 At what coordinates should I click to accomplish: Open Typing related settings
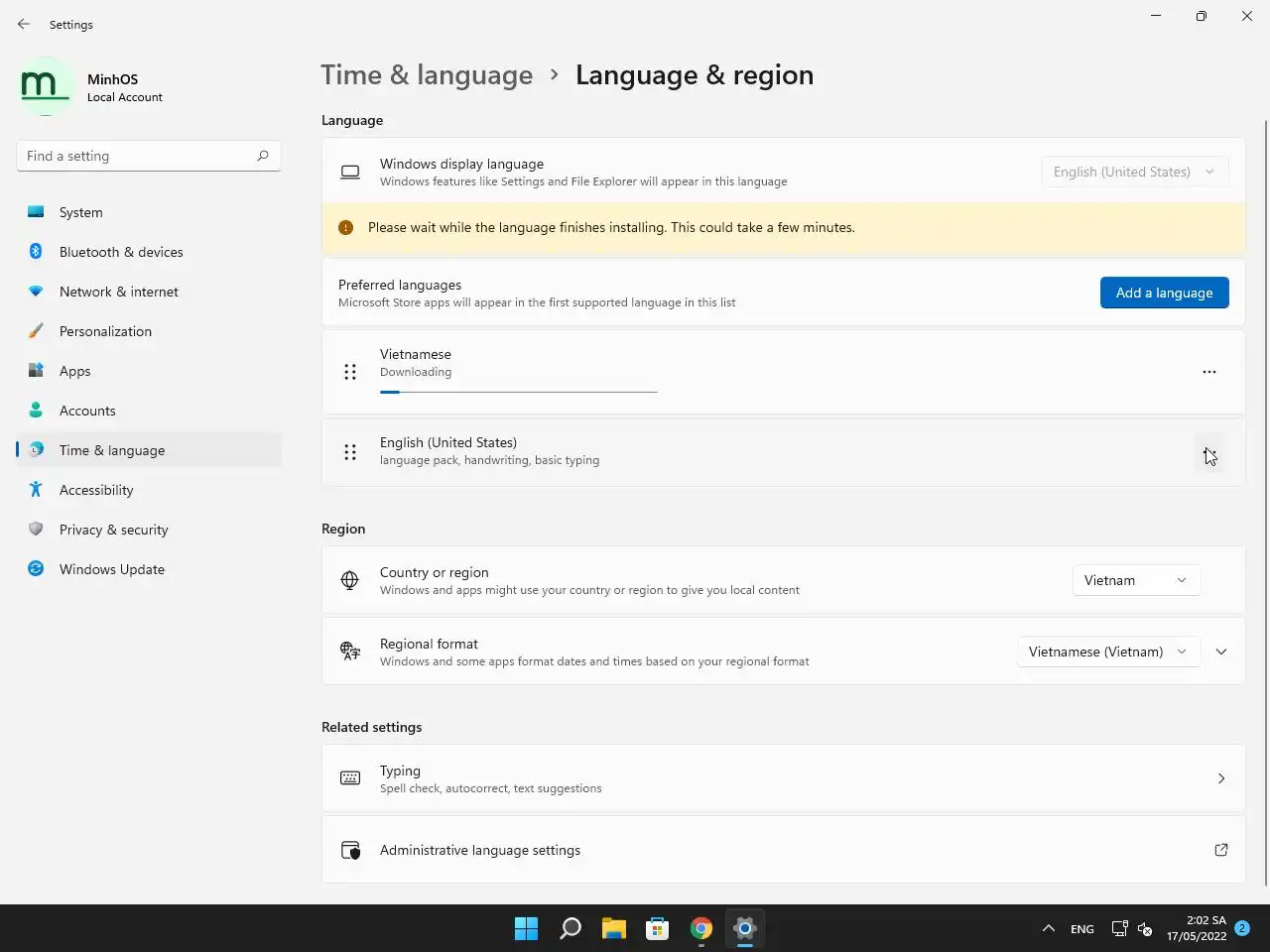click(783, 778)
